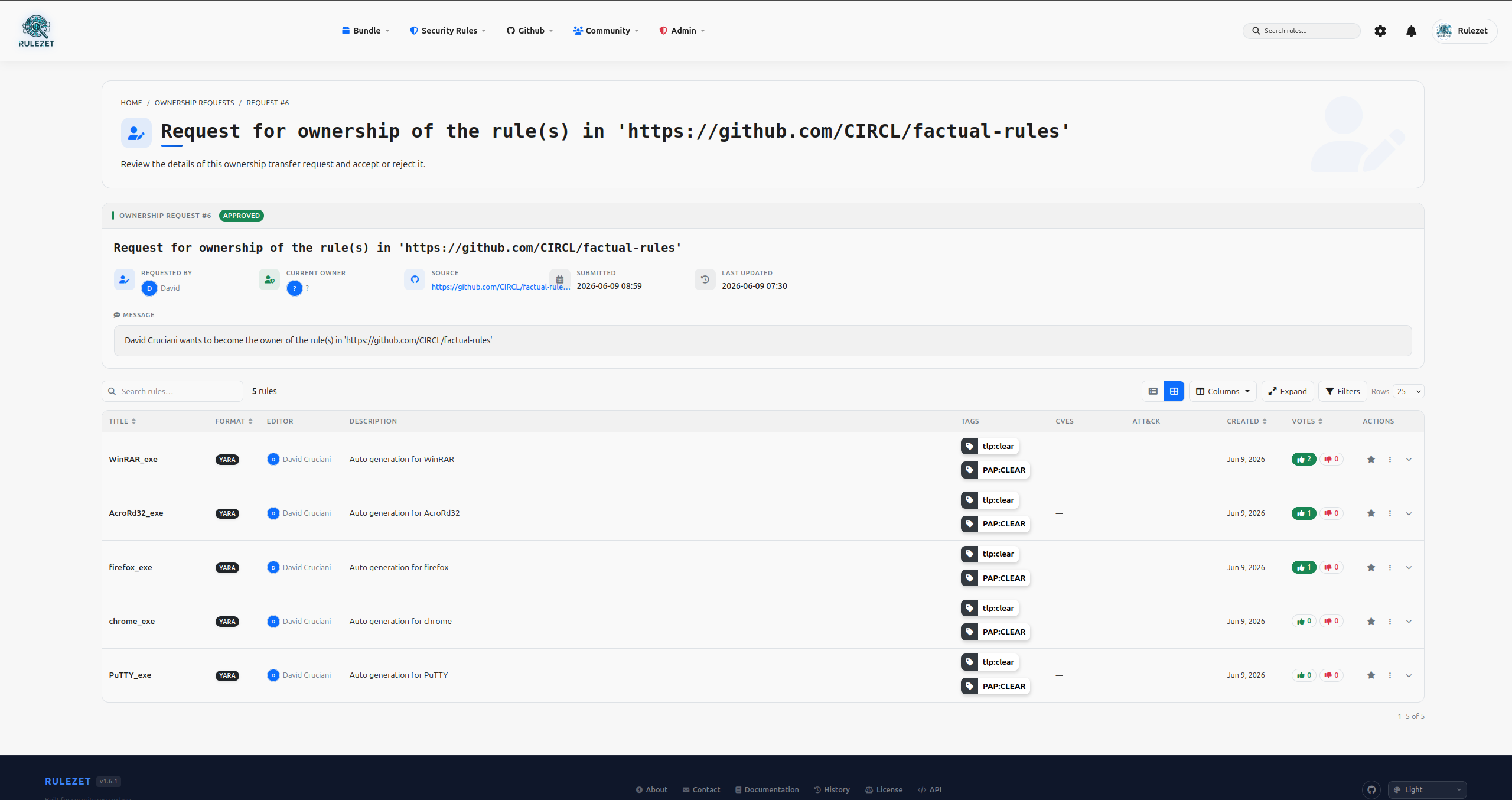Open the Rows per page selector
The width and height of the screenshot is (1512, 800).
pos(1408,391)
